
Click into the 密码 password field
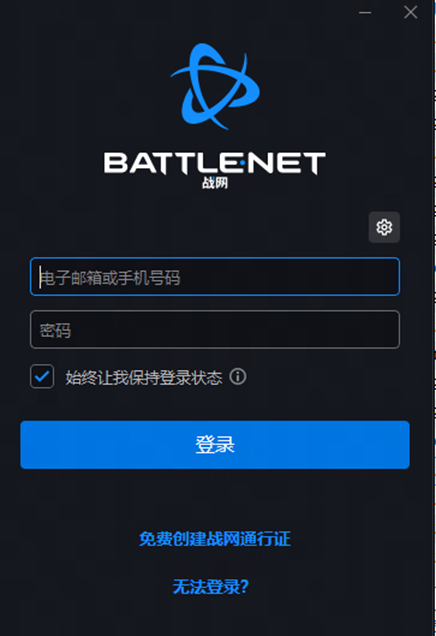coord(215,329)
